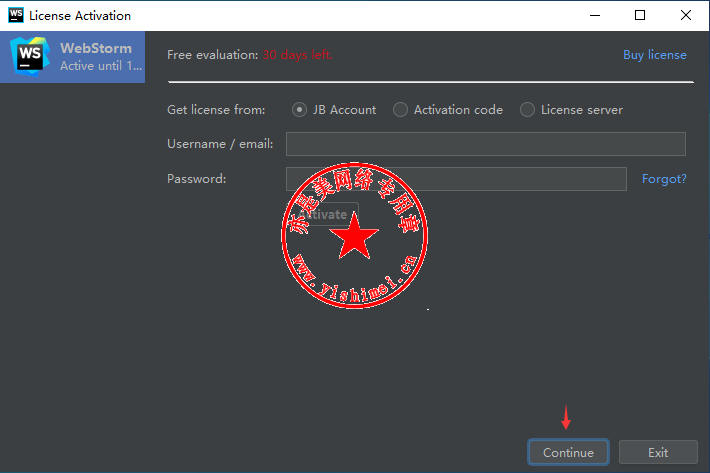This screenshot has width=710, height=473.
Task: Minimize the License Activation window
Action: (x=595, y=15)
